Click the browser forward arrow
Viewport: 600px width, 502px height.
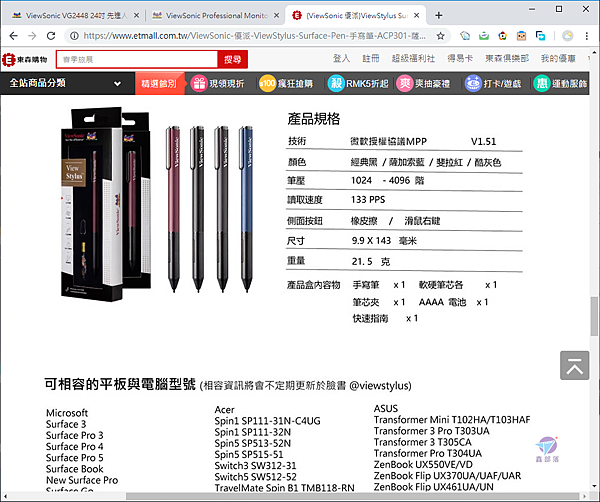32,36
